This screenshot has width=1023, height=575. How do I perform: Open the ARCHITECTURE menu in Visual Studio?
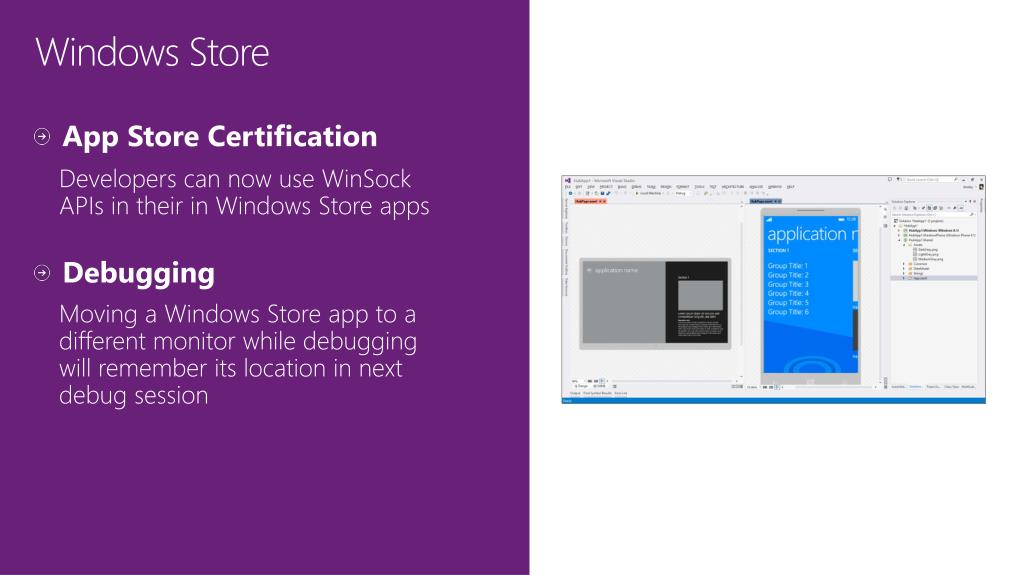point(733,187)
